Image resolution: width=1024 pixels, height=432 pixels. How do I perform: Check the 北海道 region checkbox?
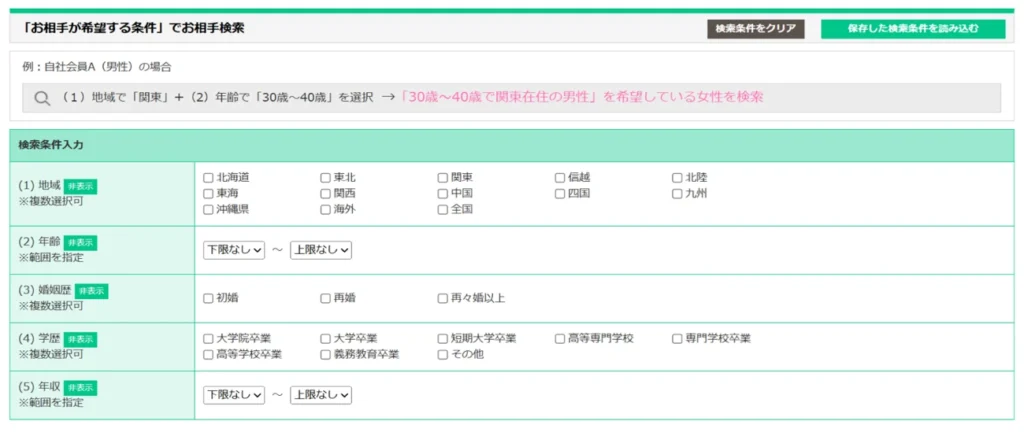point(208,177)
